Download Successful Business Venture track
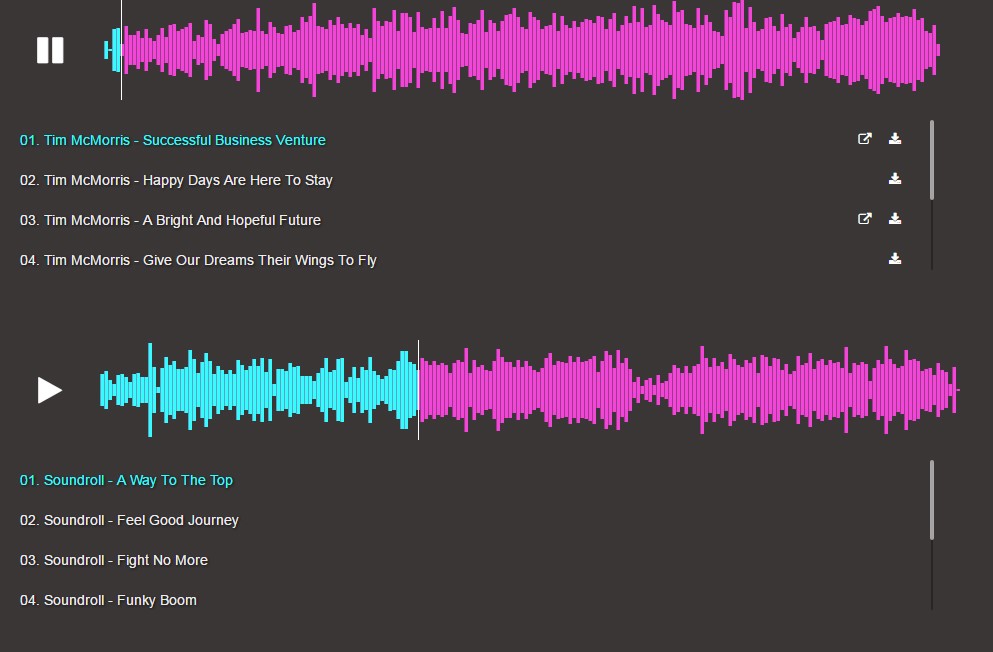Viewport: 993px width, 652px height. 895,139
